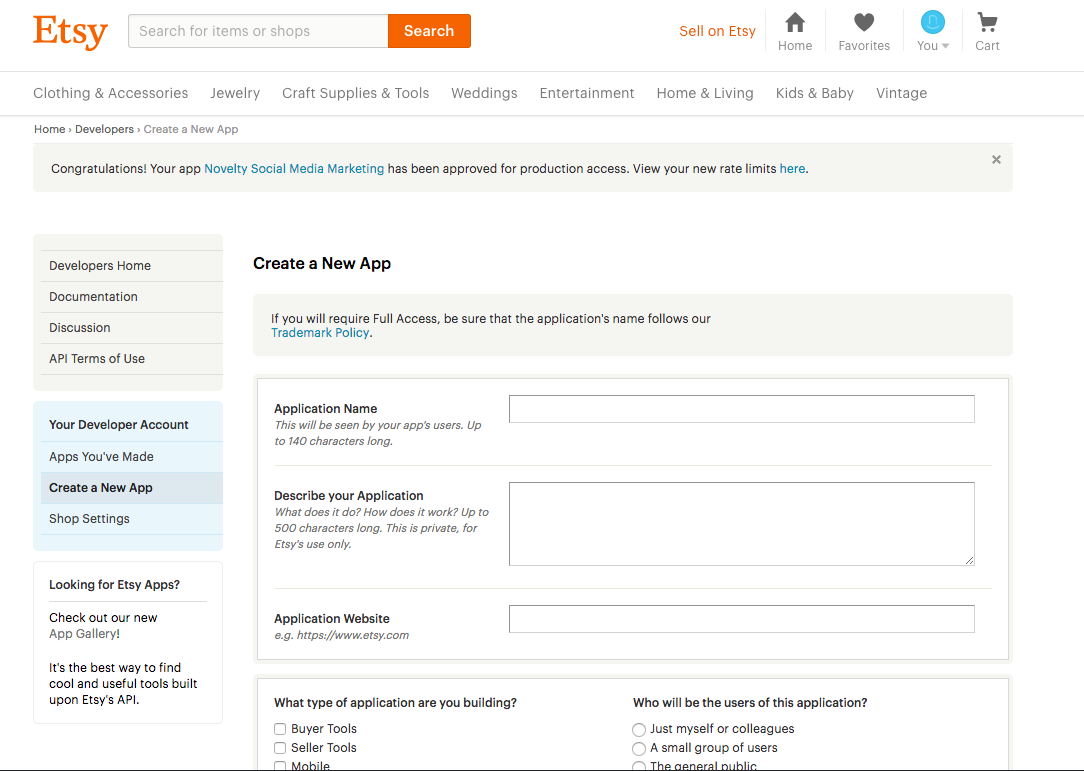Open Apps You've Made
Viewport: 1084px width, 771px height.
point(132,457)
